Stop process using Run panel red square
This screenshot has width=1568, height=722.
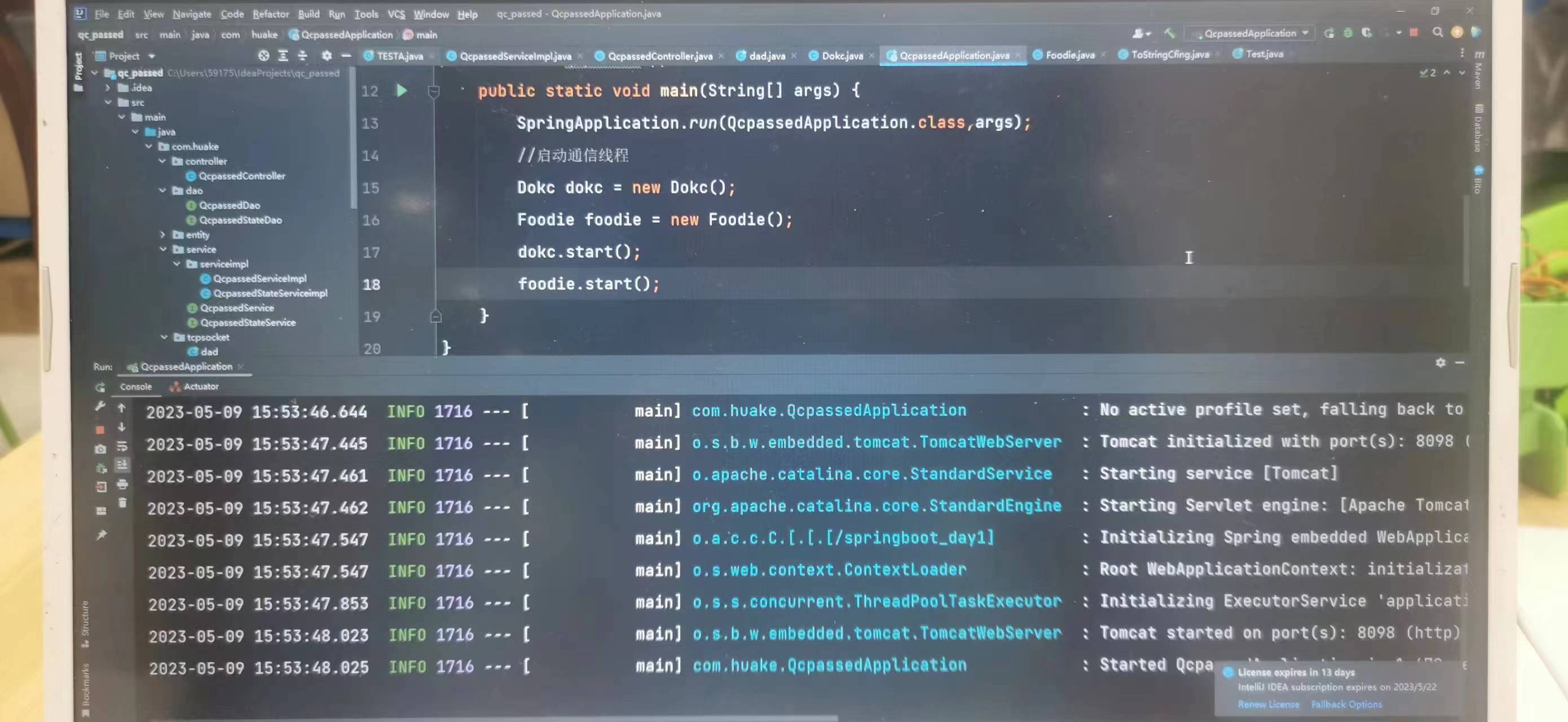100,430
